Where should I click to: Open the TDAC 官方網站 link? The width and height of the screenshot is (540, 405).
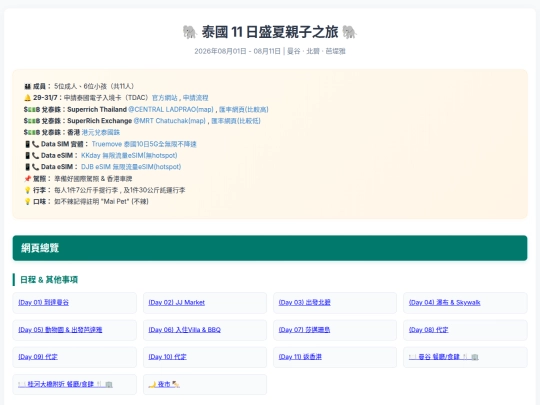pyautogui.click(x=165, y=98)
